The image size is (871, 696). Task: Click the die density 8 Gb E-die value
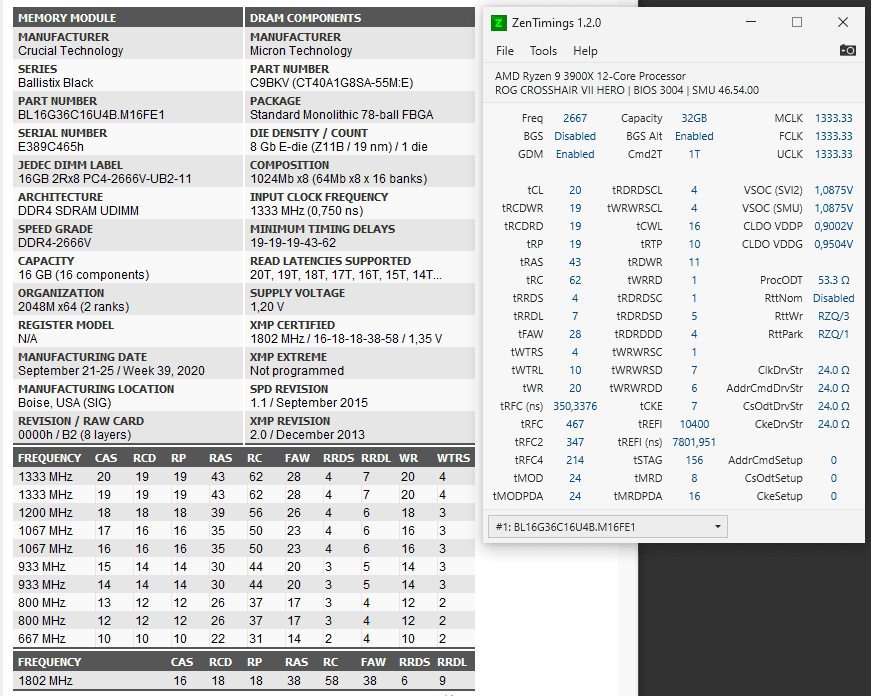[339, 147]
